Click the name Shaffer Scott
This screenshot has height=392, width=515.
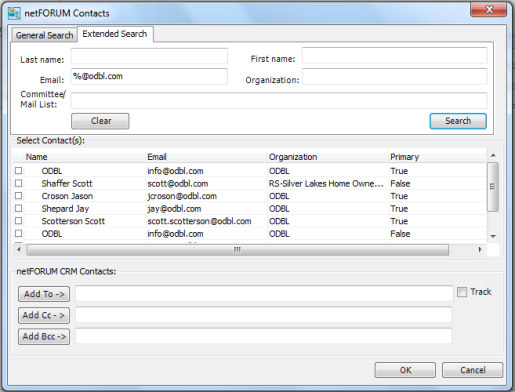pos(67,184)
